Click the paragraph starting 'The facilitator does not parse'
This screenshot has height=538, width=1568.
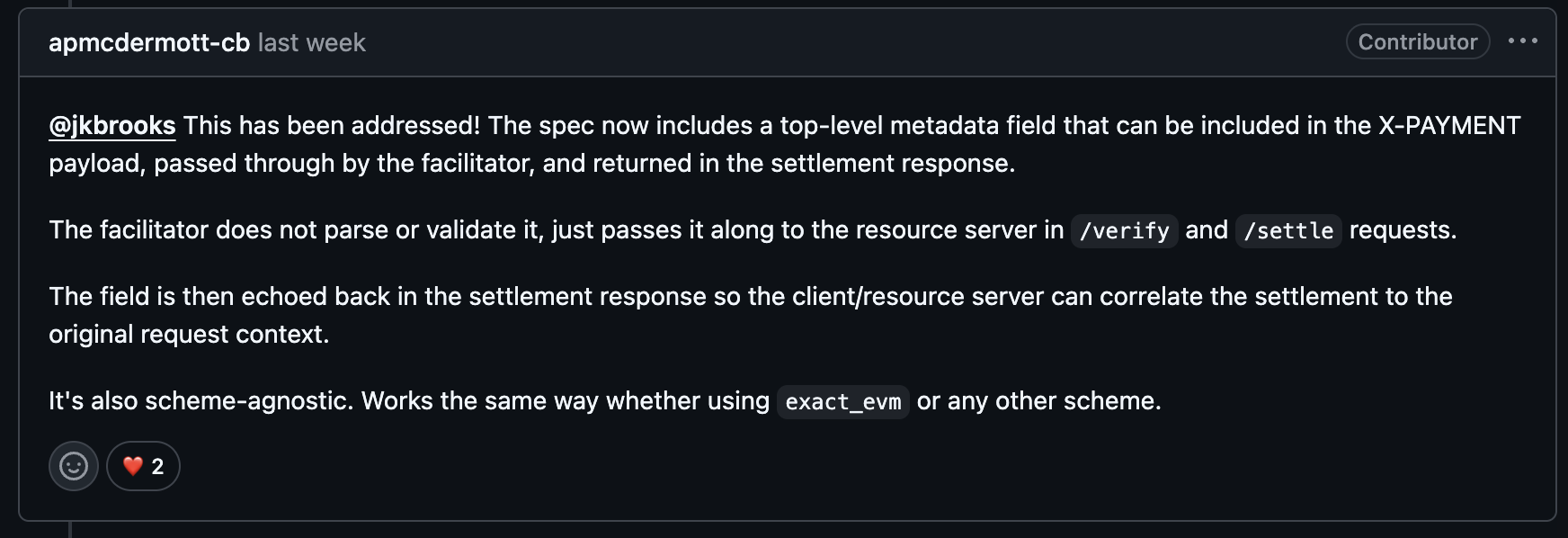point(539,230)
